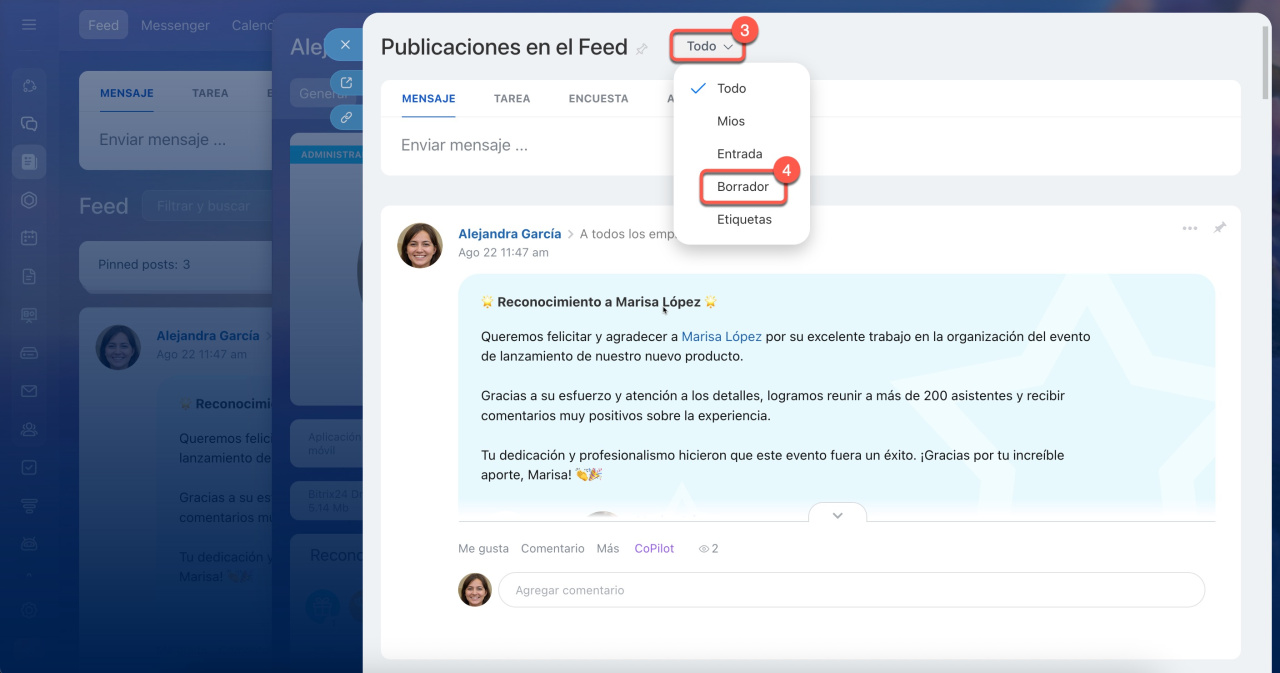Open the Todo filter dropdown

[709, 46]
